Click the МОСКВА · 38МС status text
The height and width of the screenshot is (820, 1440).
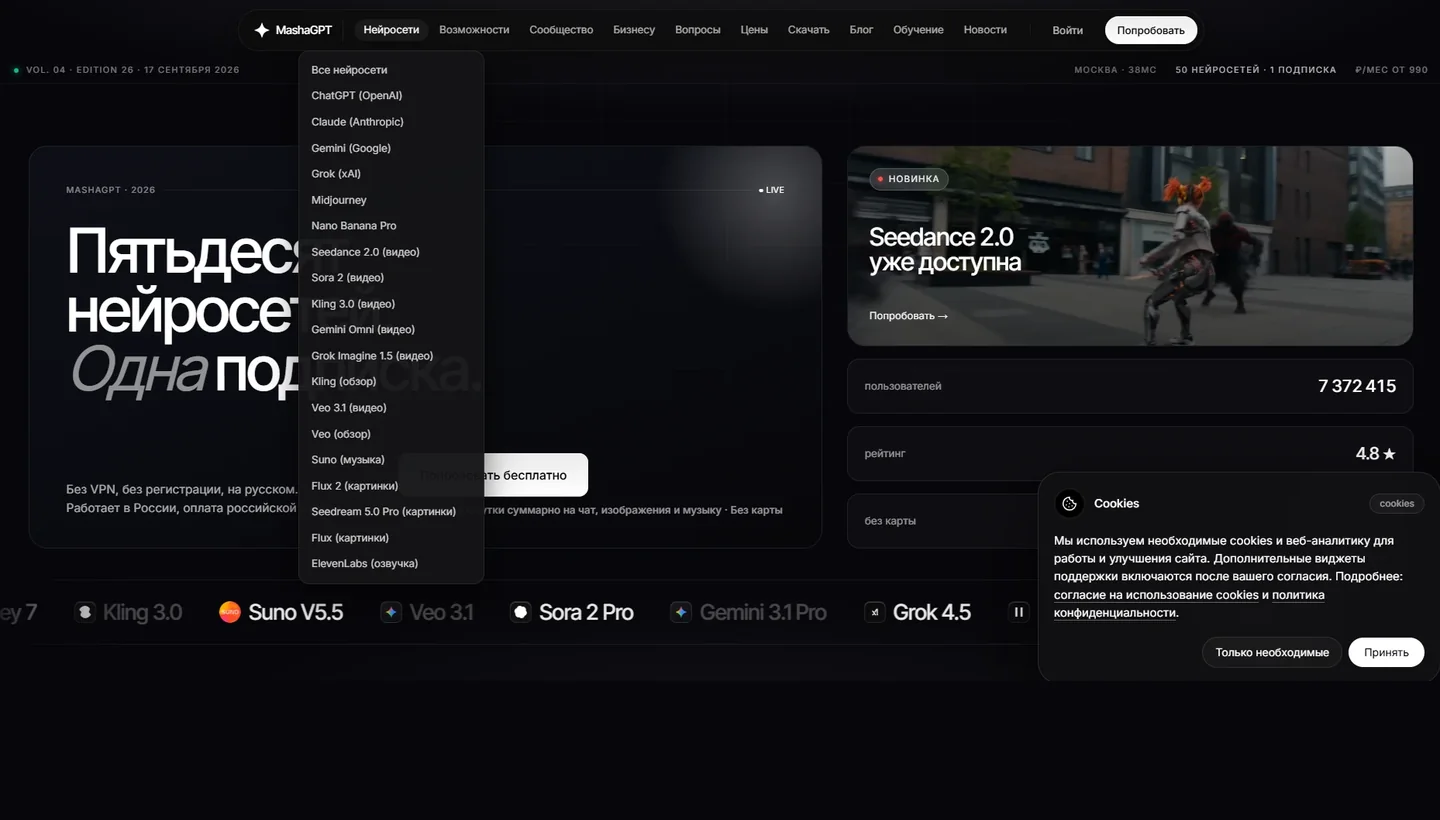click(1115, 70)
